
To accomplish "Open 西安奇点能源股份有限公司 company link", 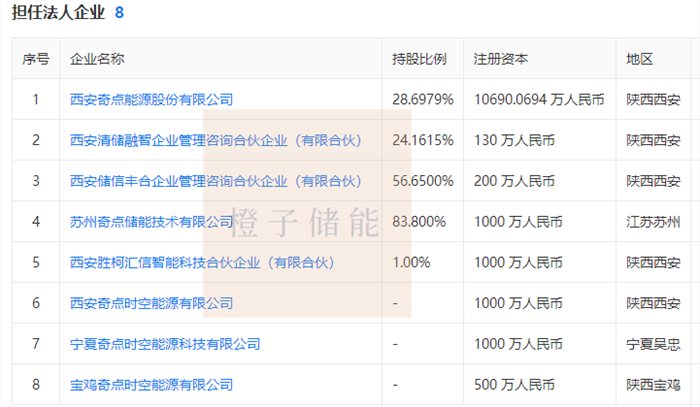I will pyautogui.click(x=151, y=100).
